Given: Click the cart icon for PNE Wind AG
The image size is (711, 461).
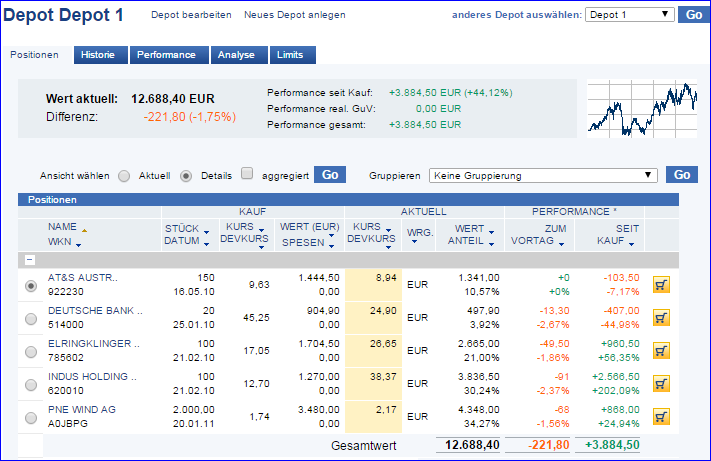Looking at the screenshot, I should click(661, 416).
